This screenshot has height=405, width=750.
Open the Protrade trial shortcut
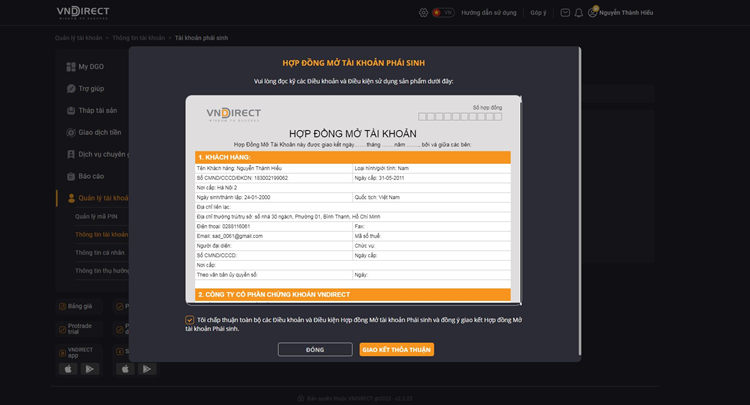[x=80, y=328]
